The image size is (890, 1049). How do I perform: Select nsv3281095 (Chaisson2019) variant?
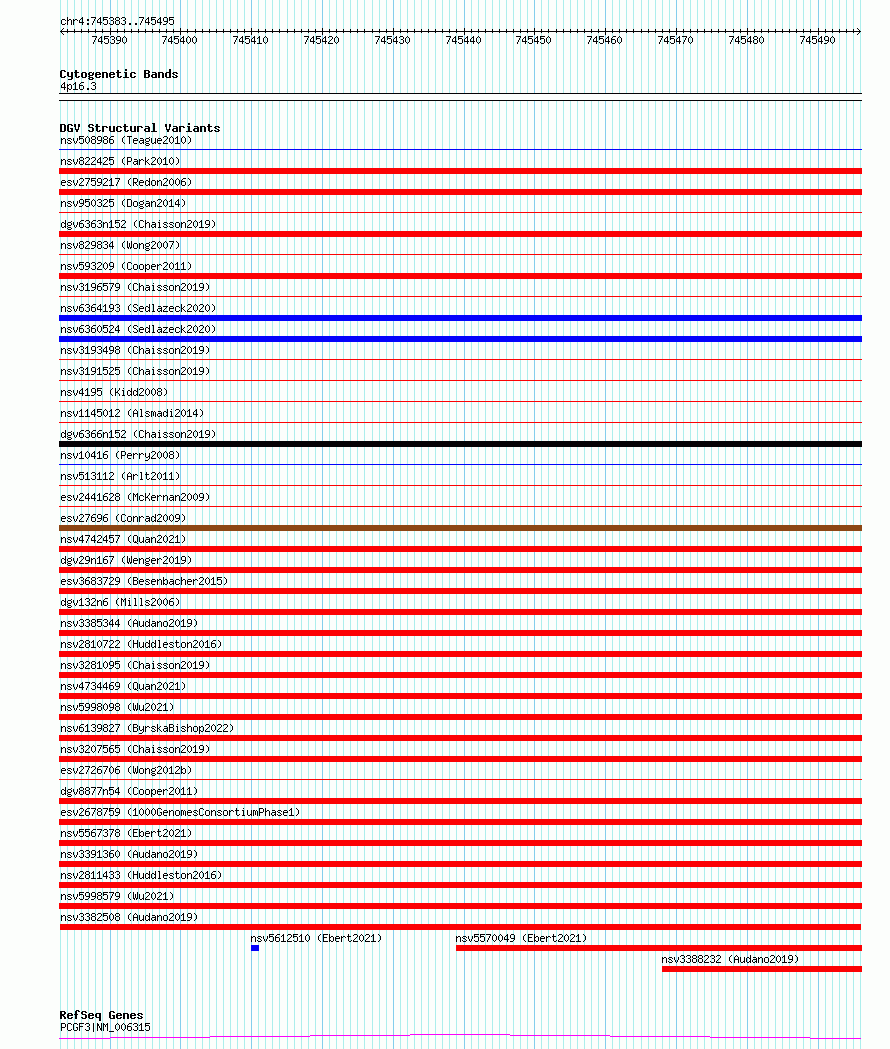click(135, 665)
